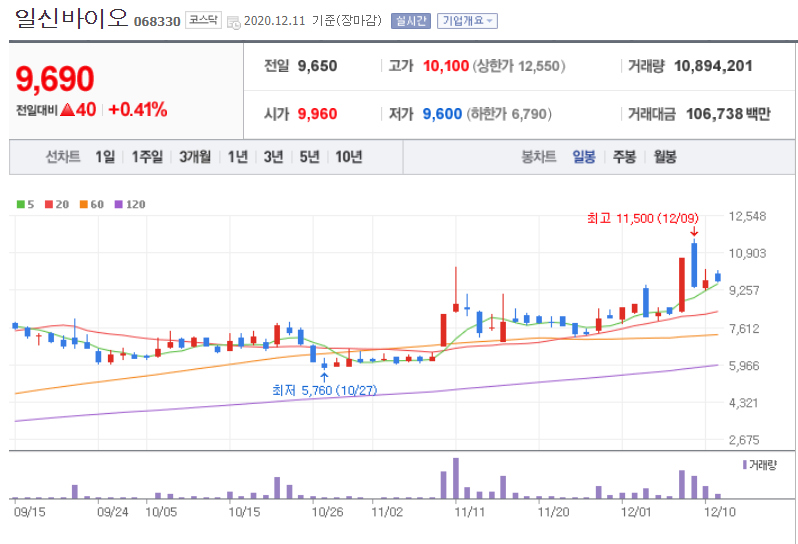Click the 거래량 volume legend label
Image resolution: width=798 pixels, height=544 pixels.
pyautogui.click(x=763, y=465)
